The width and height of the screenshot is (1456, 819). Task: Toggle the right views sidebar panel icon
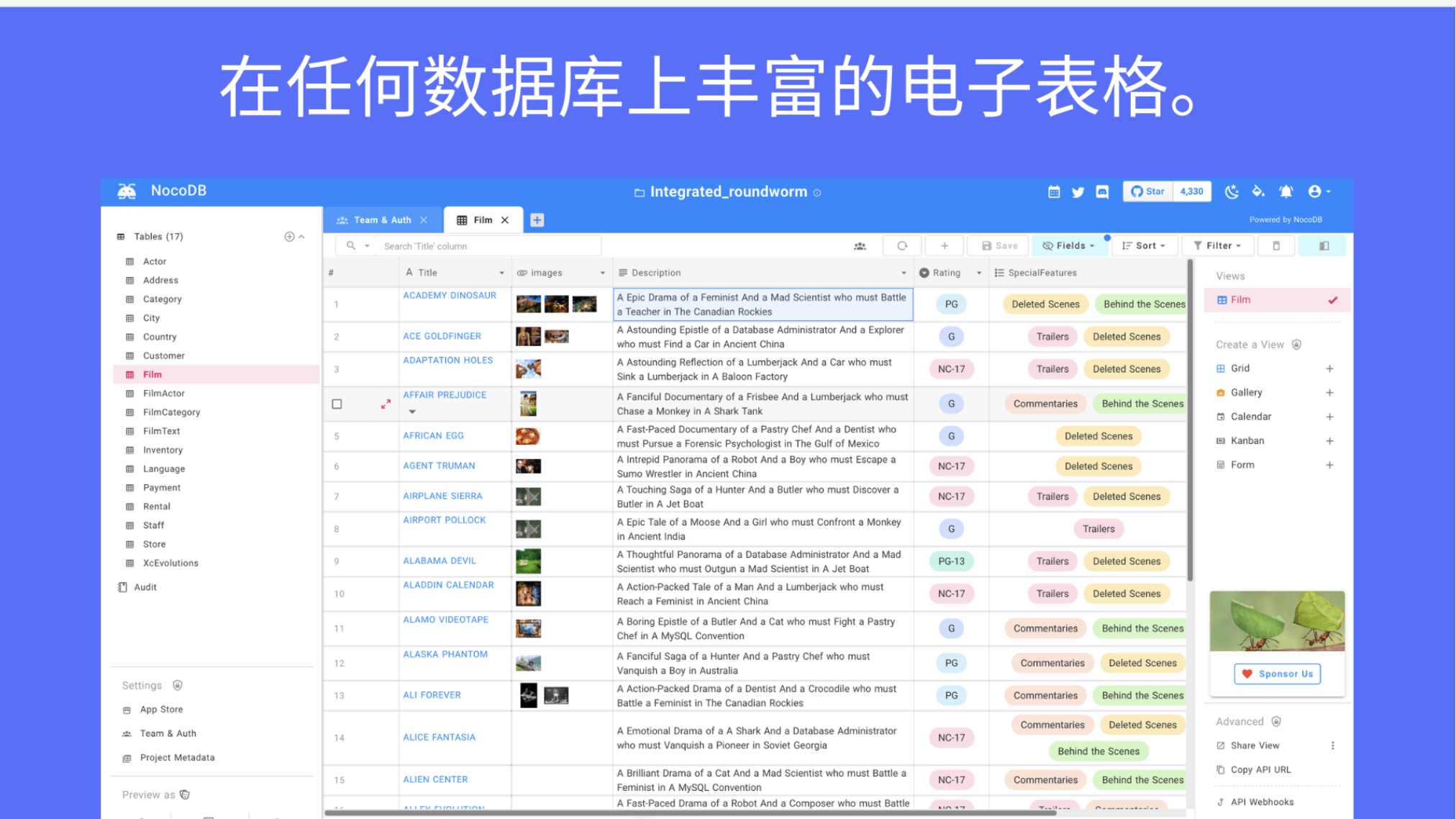(1324, 246)
